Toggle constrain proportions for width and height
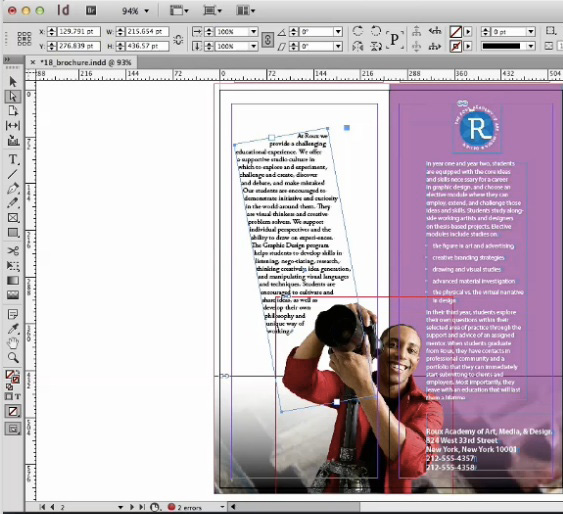The width and height of the screenshot is (563, 514). [x=178, y=39]
